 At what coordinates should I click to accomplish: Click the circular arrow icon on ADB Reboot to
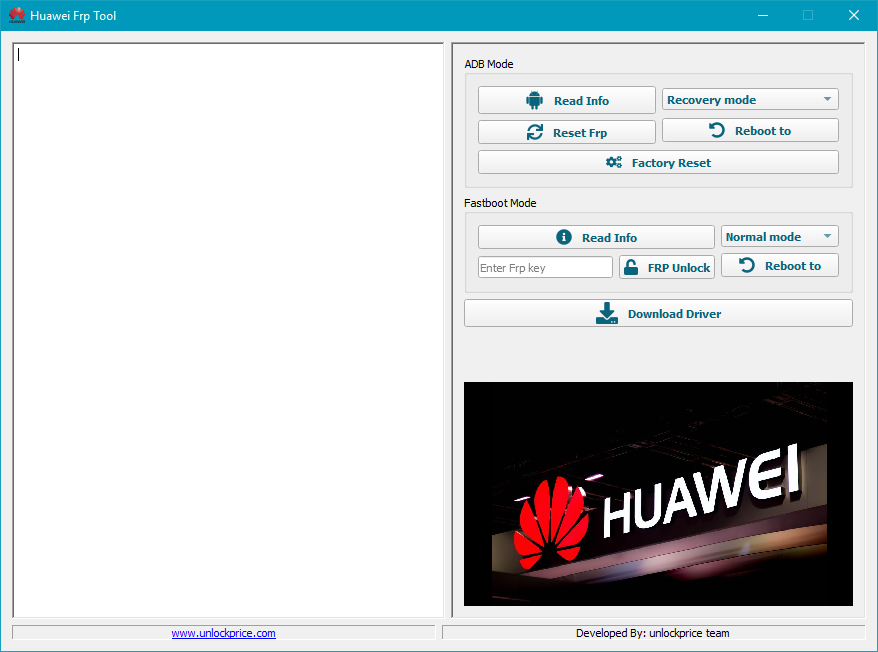[717, 131]
